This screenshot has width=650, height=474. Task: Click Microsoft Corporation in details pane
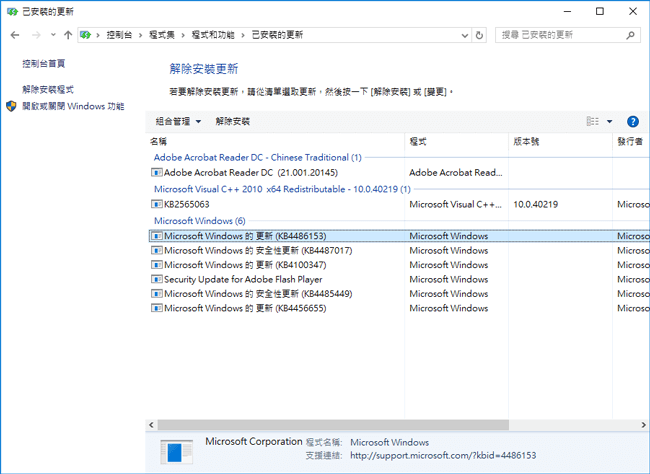pyautogui.click(x=254, y=442)
